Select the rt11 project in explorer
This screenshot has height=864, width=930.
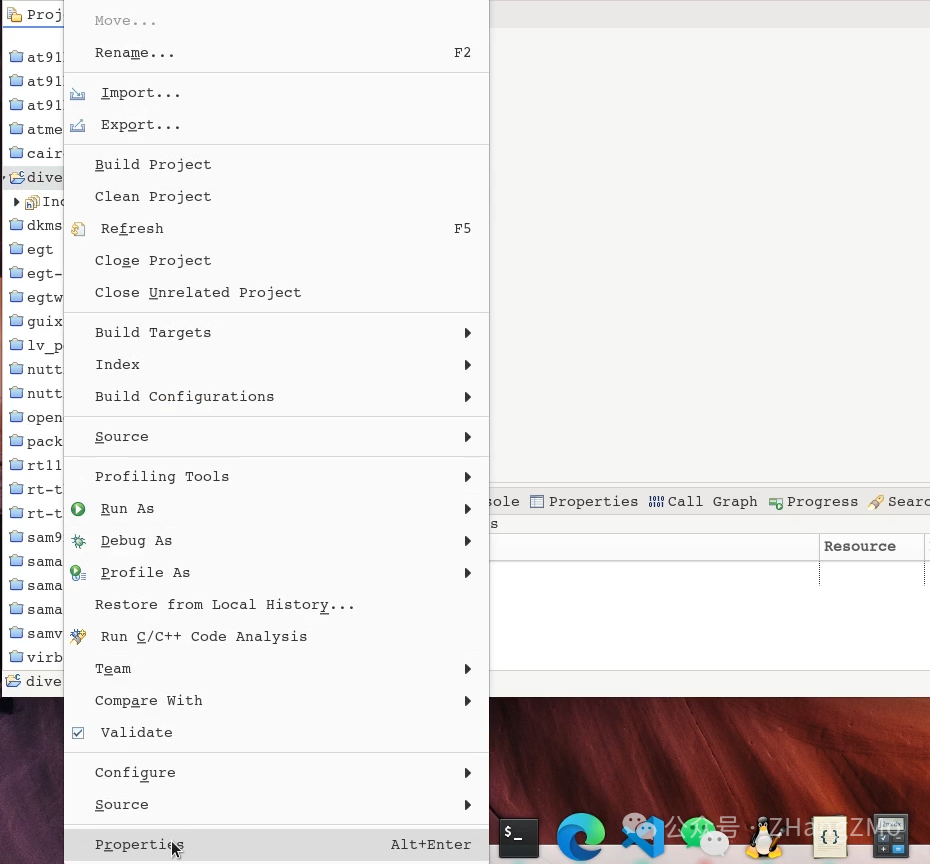coord(37,466)
